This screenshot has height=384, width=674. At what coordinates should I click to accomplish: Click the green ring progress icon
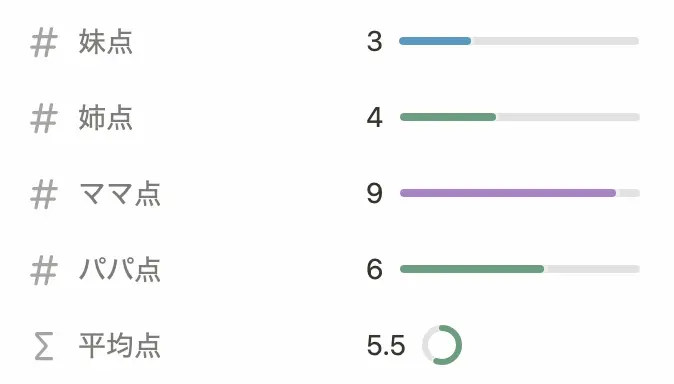click(x=442, y=345)
